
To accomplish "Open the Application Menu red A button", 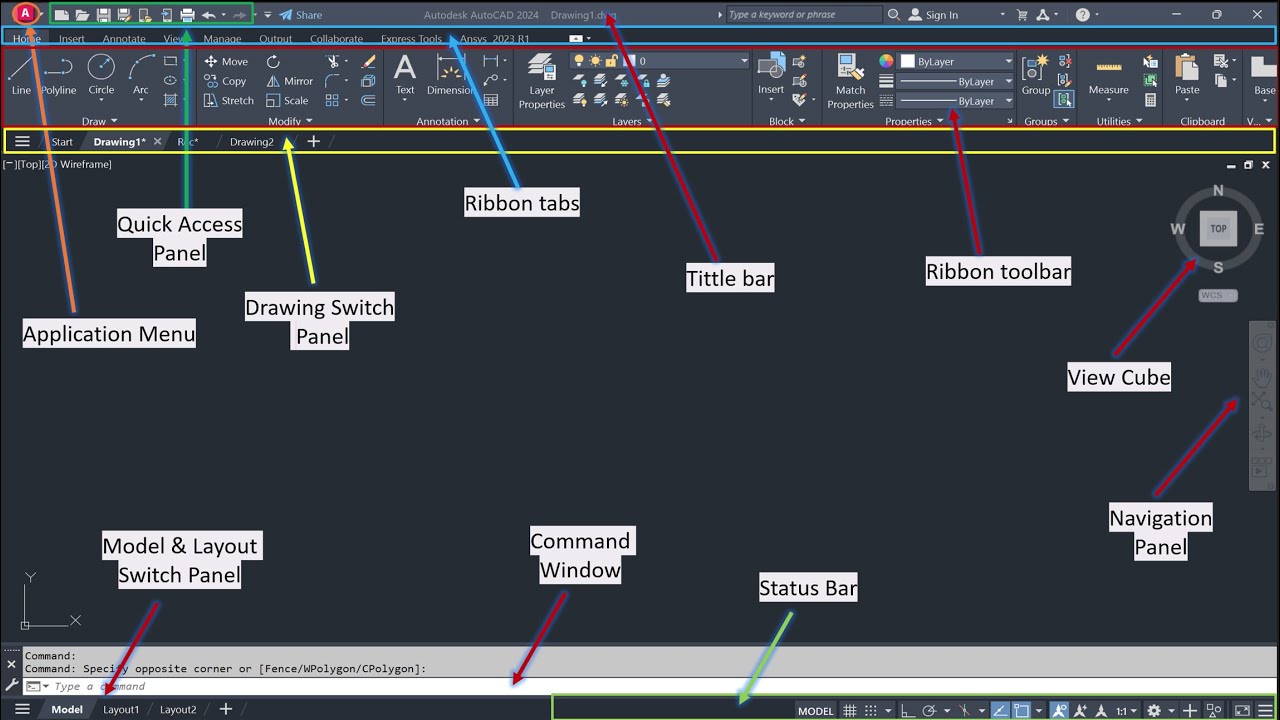I will (25, 14).
